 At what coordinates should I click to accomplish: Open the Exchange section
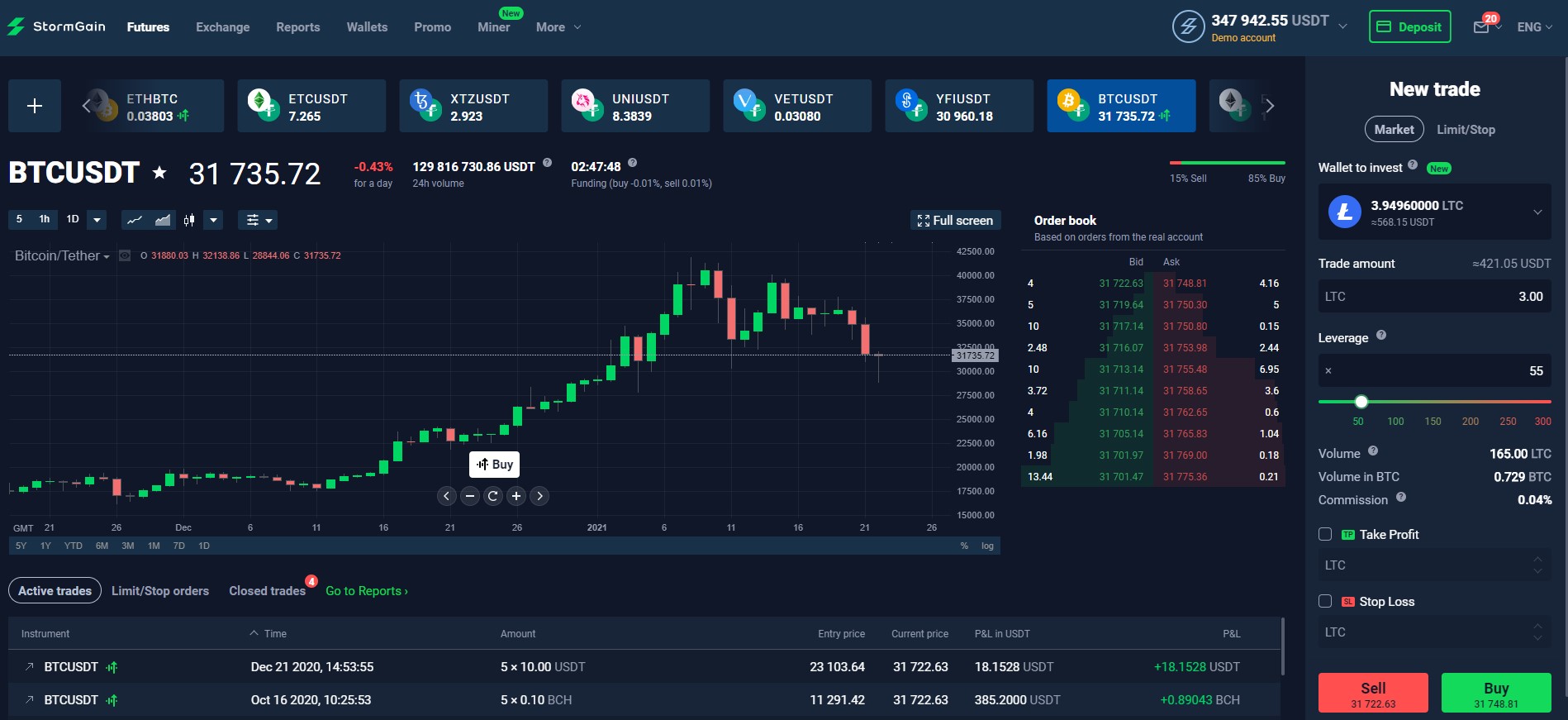pyautogui.click(x=222, y=27)
